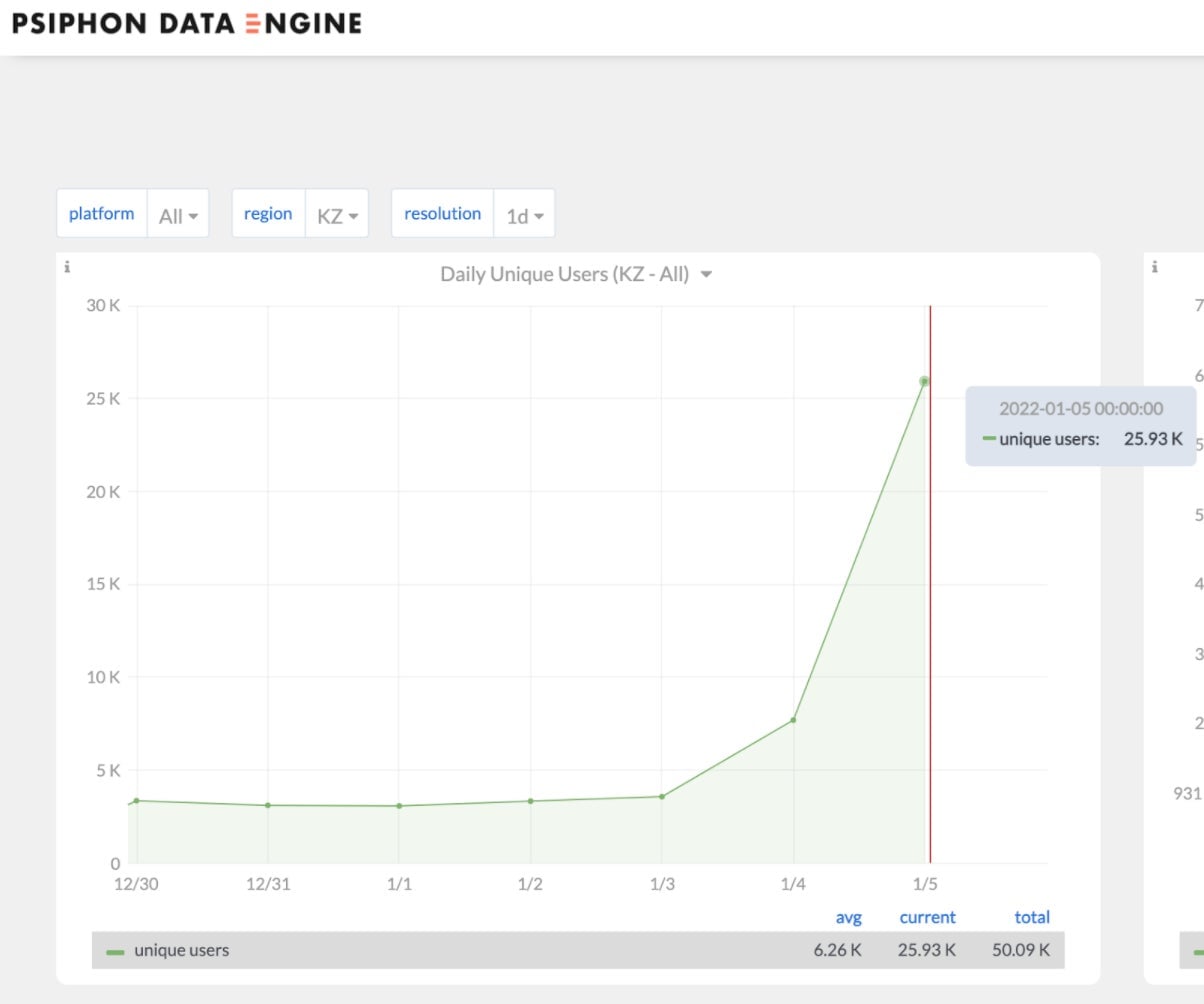Click the info icon on the Daily Unique Users chart
Screen dimensions: 1204x1004
67,267
